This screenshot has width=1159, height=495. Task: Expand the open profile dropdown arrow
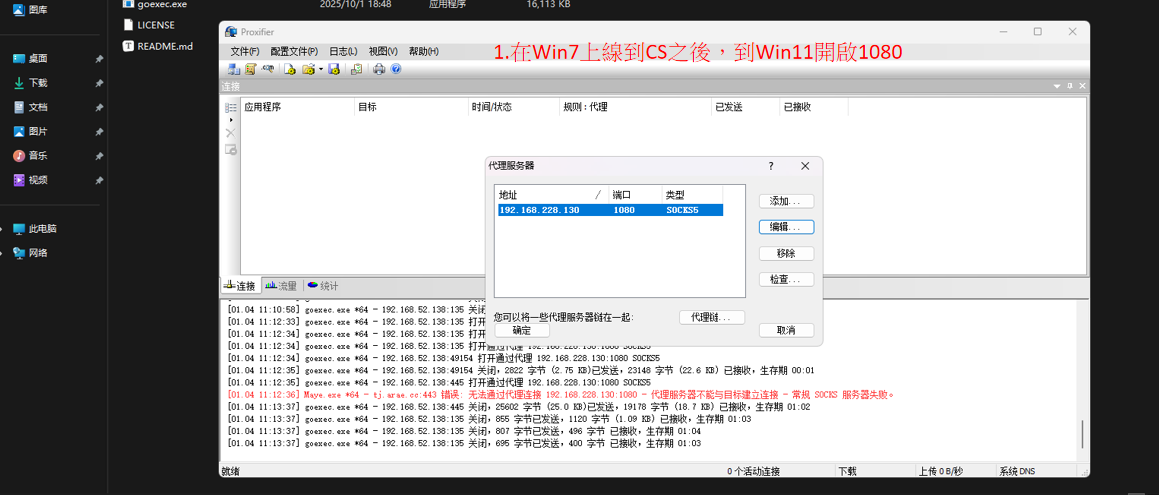pyautogui.click(x=321, y=69)
